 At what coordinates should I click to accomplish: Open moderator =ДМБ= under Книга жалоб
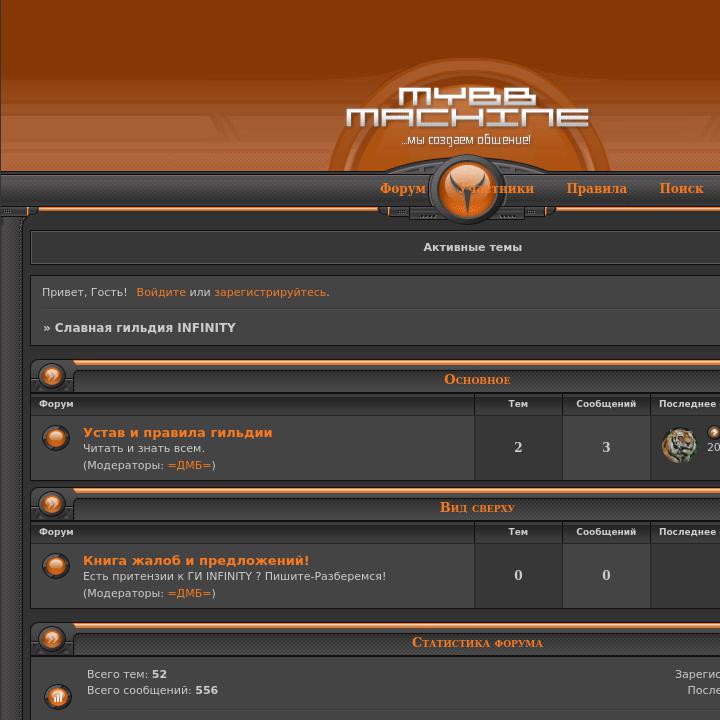pos(190,593)
